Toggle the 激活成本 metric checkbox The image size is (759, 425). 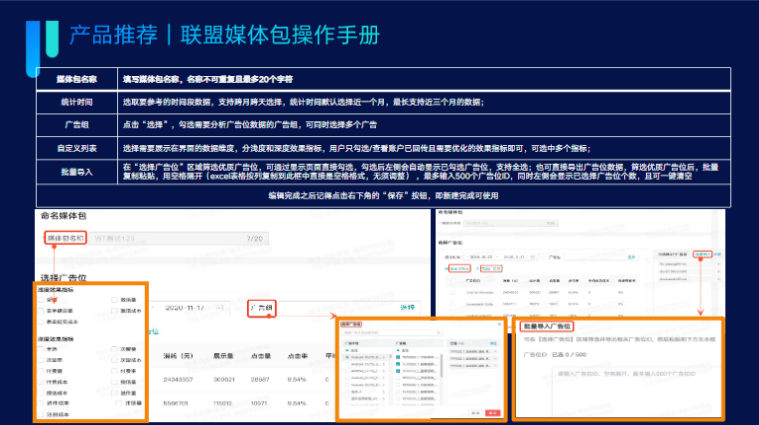click(113, 311)
